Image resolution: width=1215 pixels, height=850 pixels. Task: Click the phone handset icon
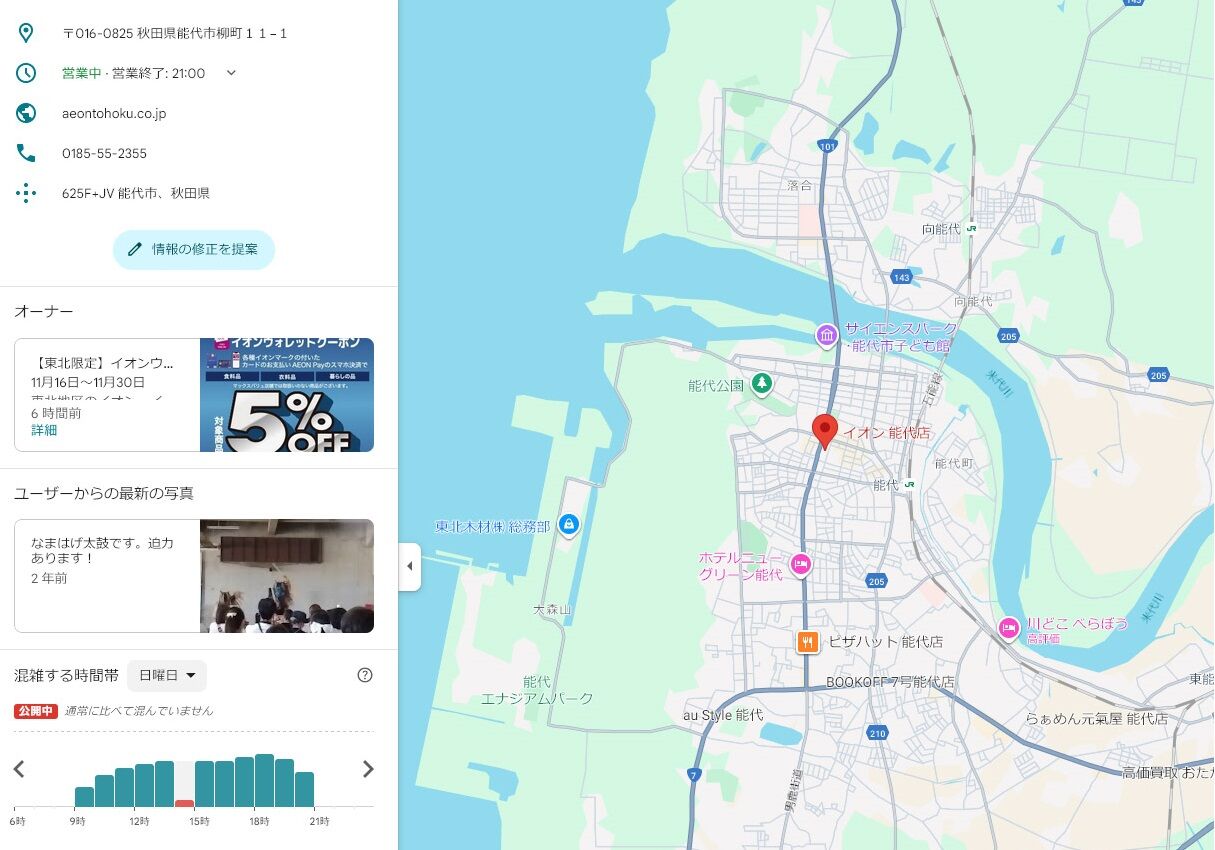coord(26,153)
